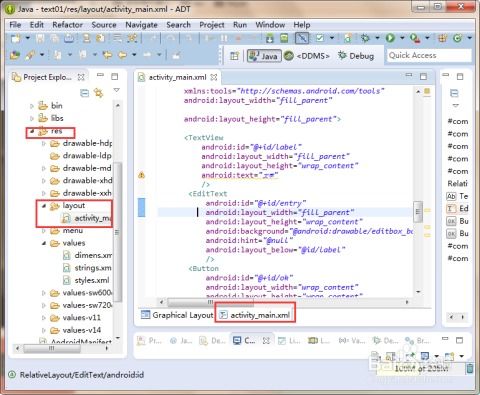
Task: Minimize the bottom Console panel
Action: [445, 339]
